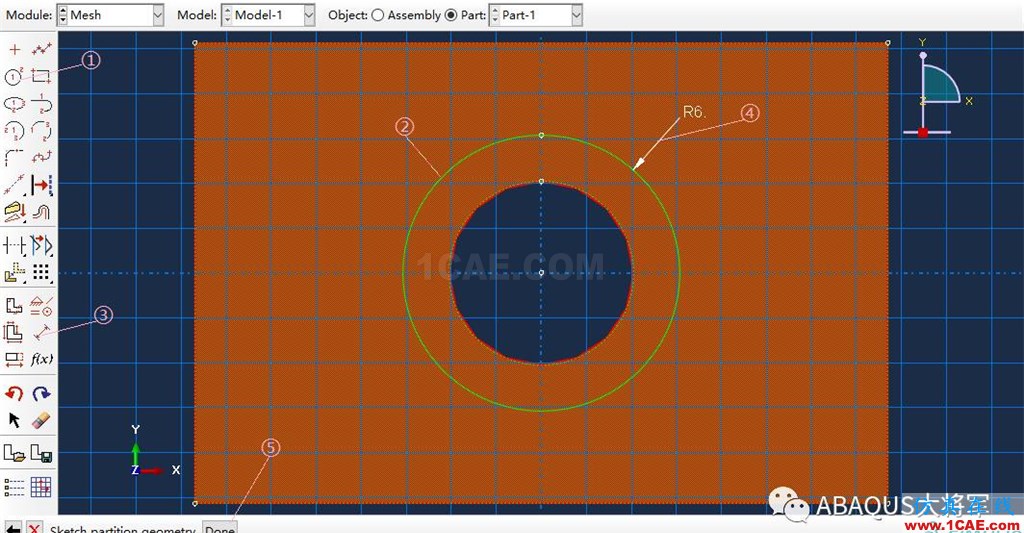Select the arrow Select Entities tool
The height and width of the screenshot is (533, 1024).
pyautogui.click(x=14, y=420)
